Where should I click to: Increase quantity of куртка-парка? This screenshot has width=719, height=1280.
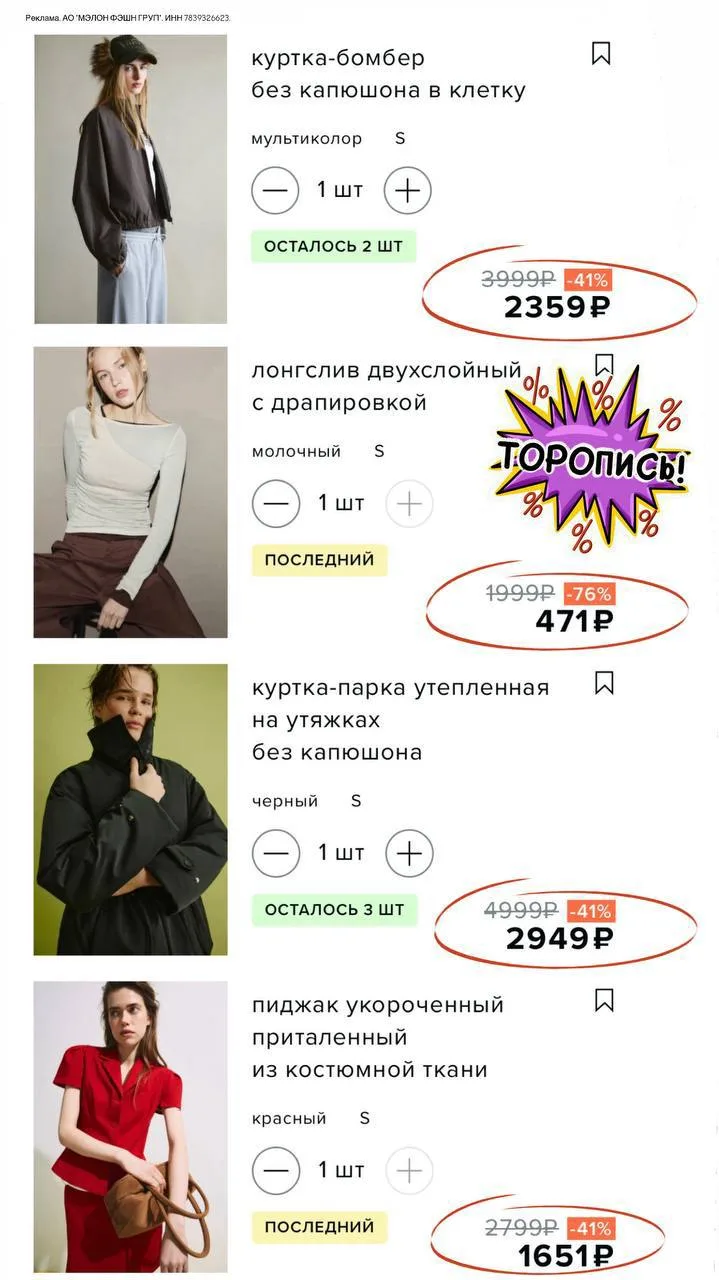pyautogui.click(x=409, y=853)
